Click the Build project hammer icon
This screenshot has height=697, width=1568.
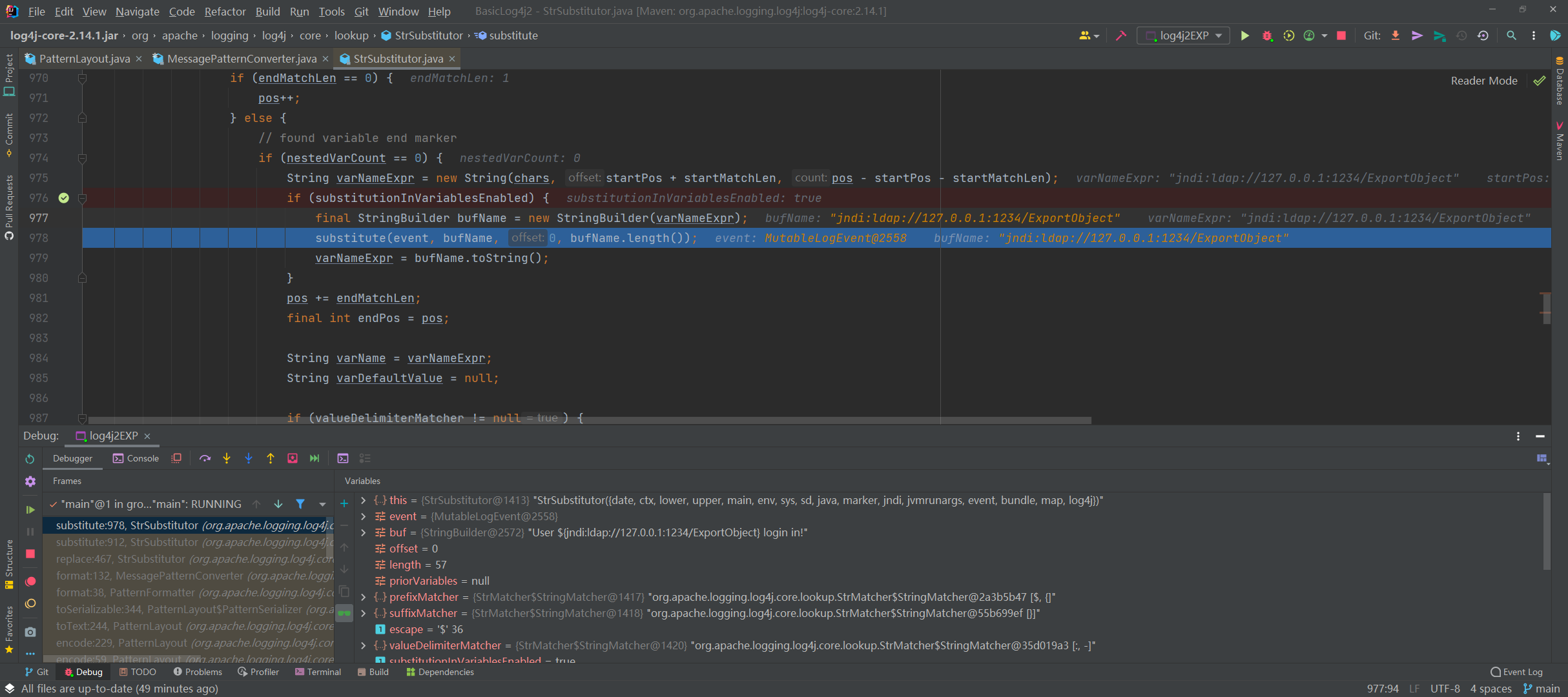[x=1121, y=35]
